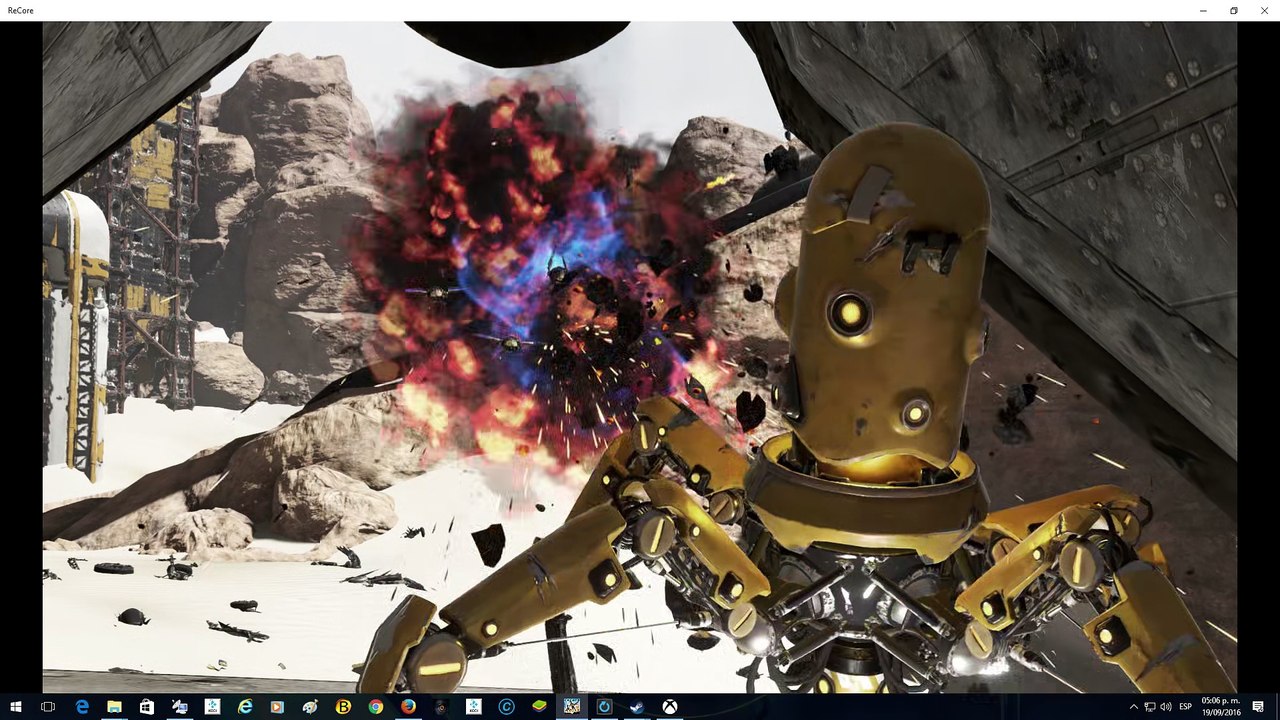
Task: Open network status in system tray
Action: (1150, 707)
